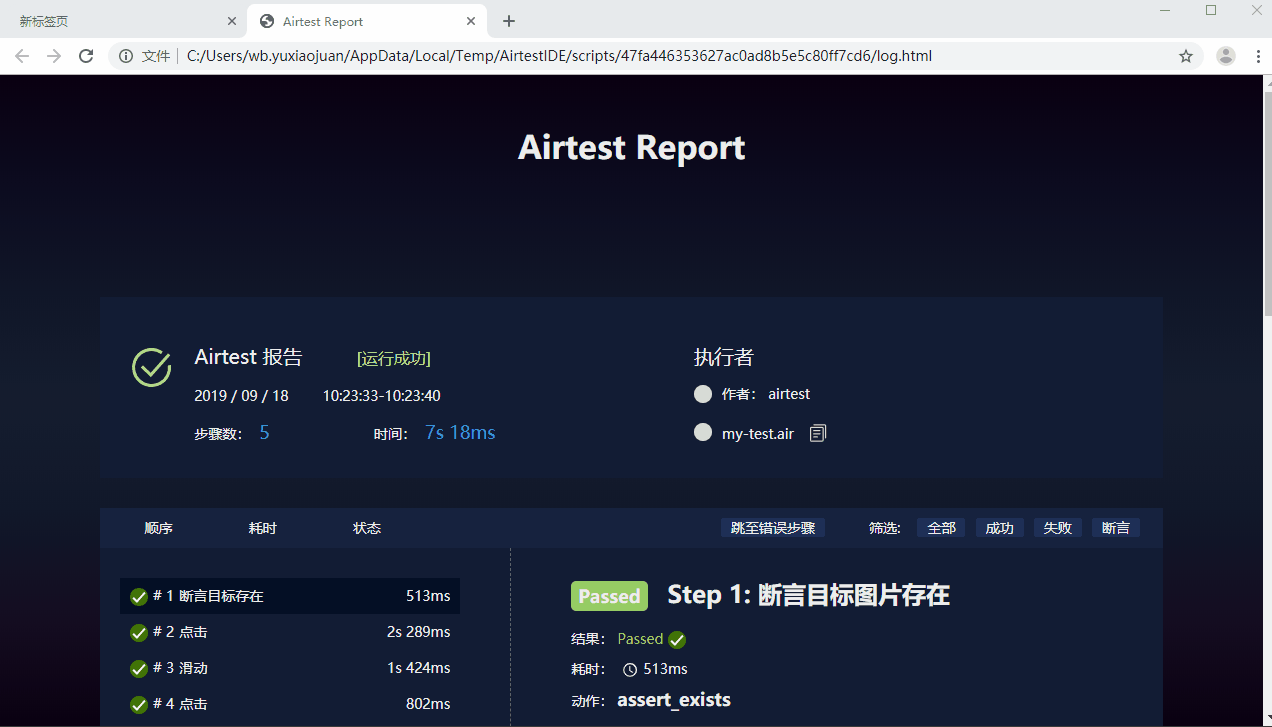Click the Step 1: 断言目标图片存在 heading

point(808,595)
